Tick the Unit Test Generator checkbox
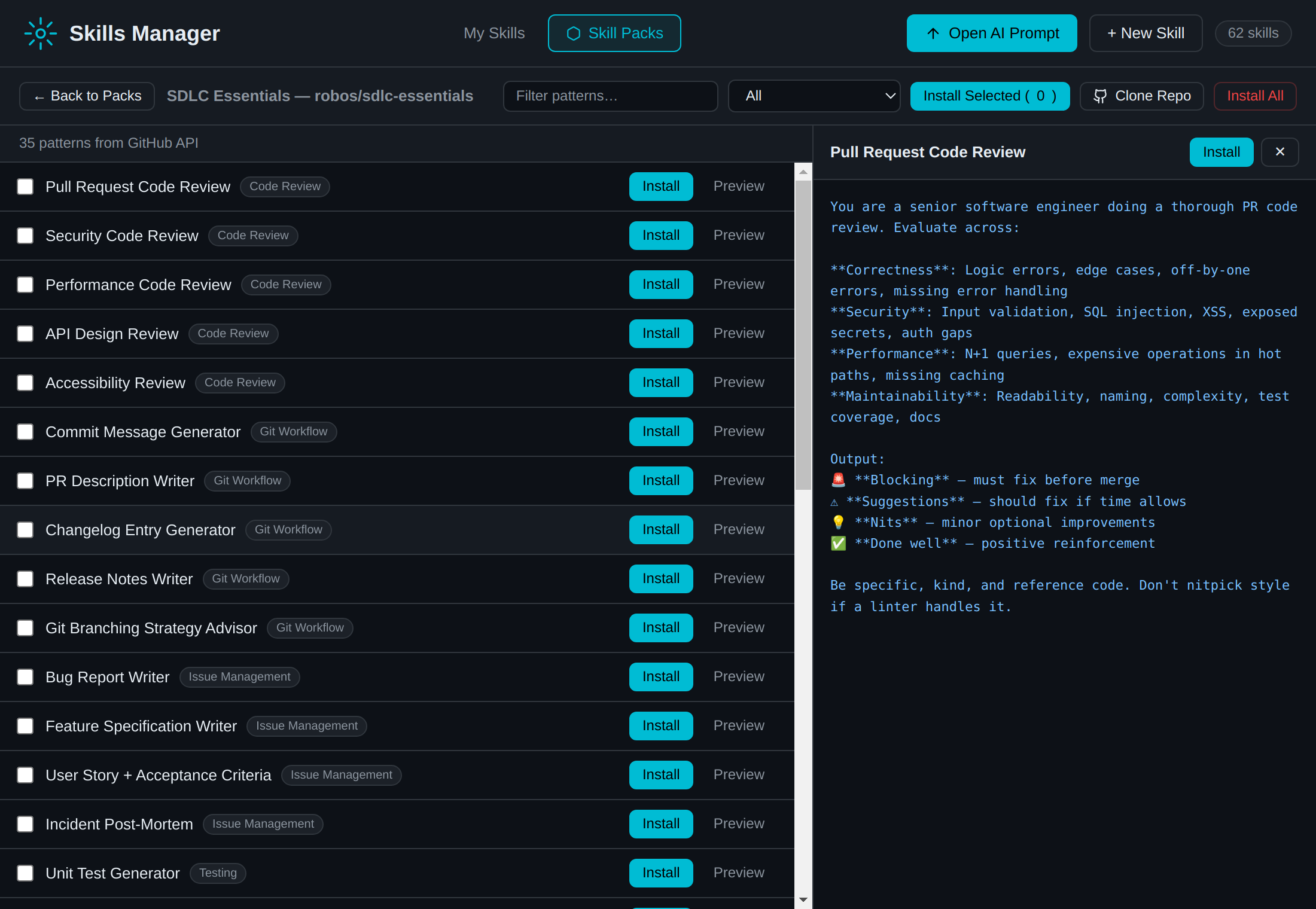Viewport: 1316px width, 909px height. [25, 873]
